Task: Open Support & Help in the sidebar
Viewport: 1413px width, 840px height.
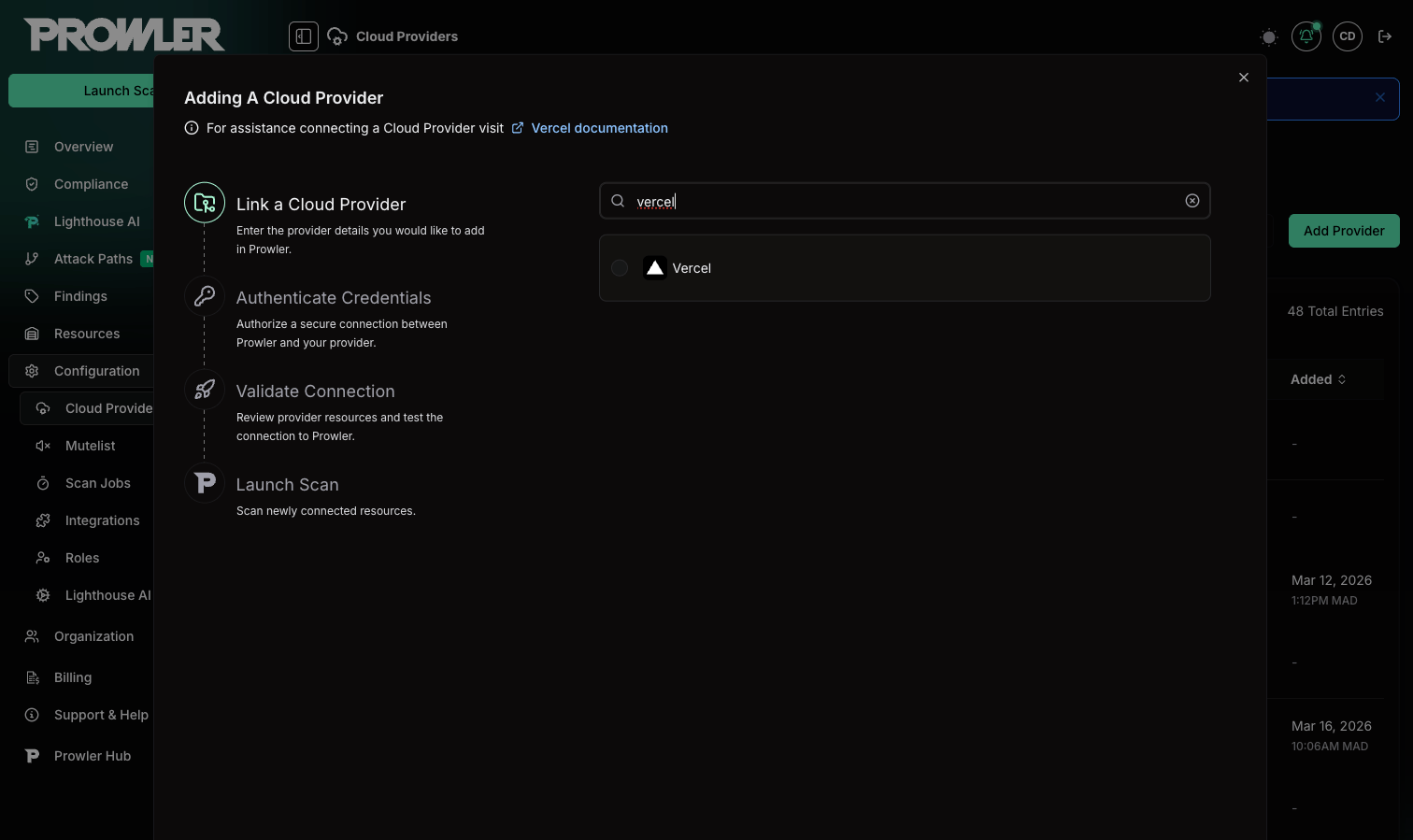Action: pos(101,715)
